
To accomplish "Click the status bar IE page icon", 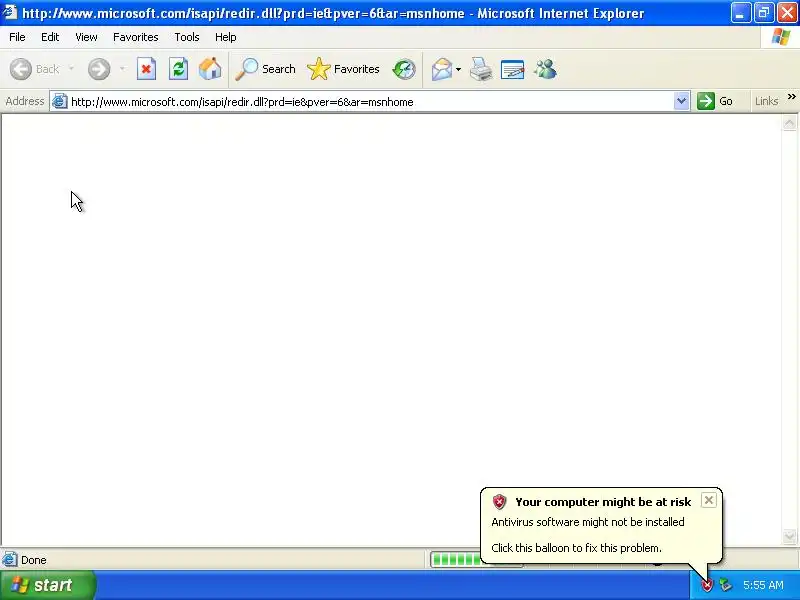I will [x=10, y=560].
